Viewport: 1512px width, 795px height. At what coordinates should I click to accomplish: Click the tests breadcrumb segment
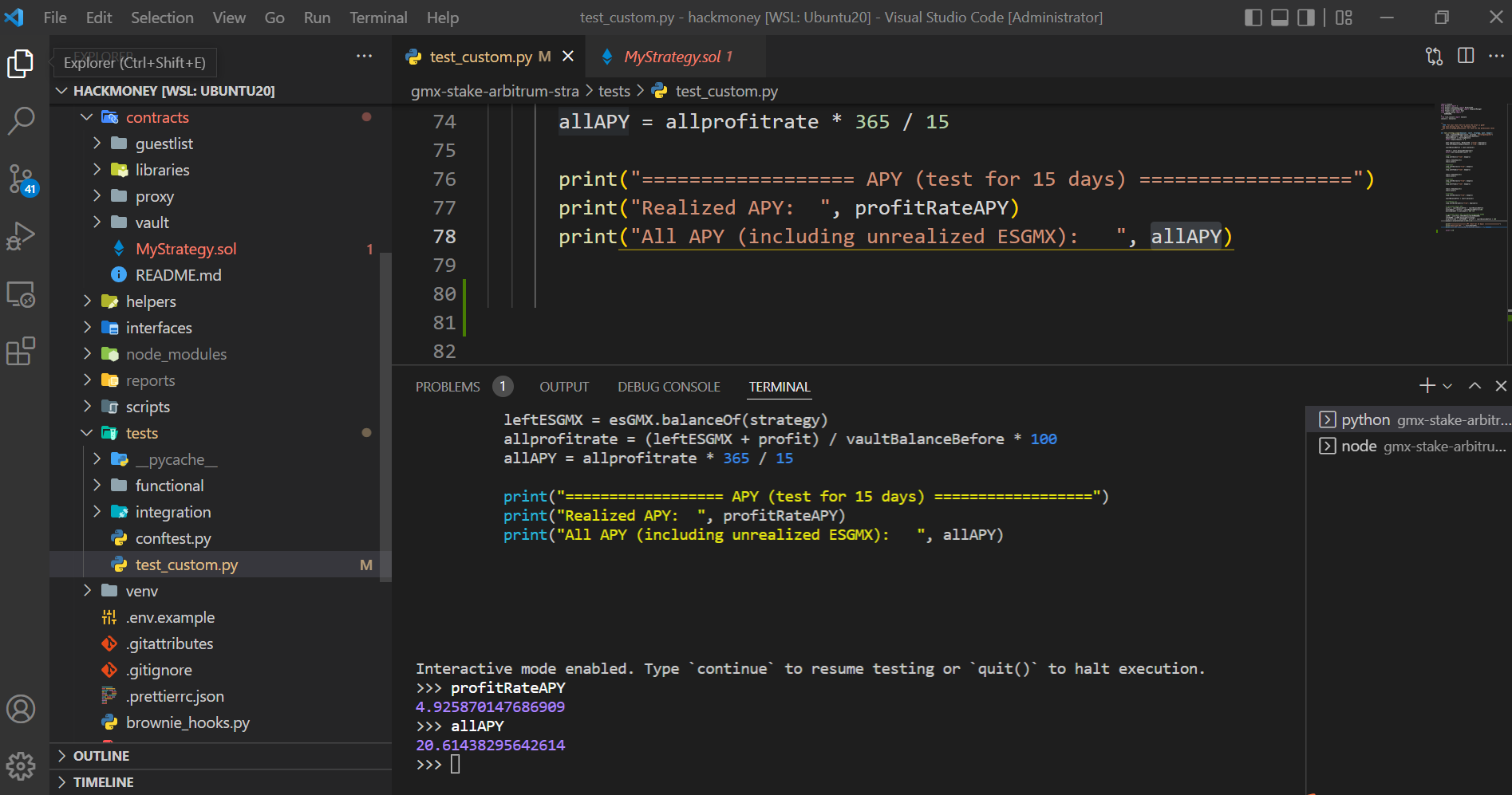tap(614, 92)
